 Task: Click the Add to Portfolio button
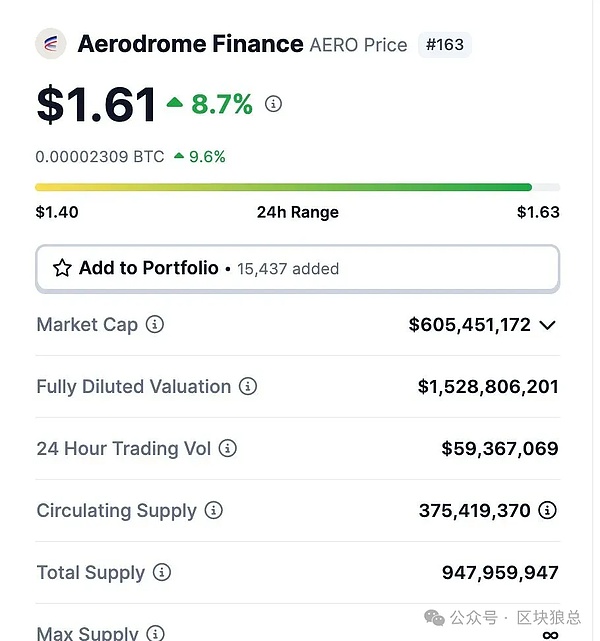(297, 268)
